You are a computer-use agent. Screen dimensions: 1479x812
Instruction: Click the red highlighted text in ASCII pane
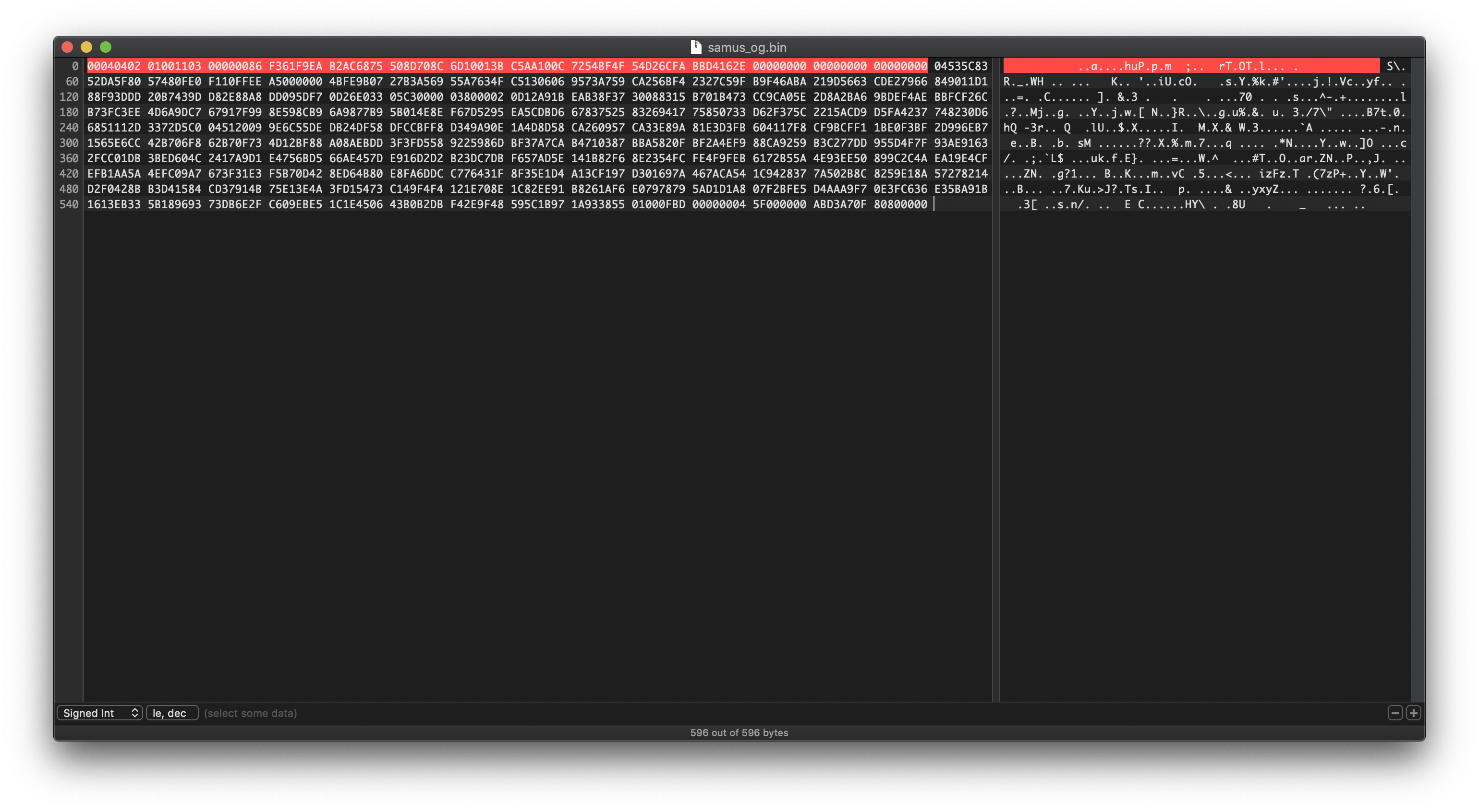pyautogui.click(x=1188, y=66)
